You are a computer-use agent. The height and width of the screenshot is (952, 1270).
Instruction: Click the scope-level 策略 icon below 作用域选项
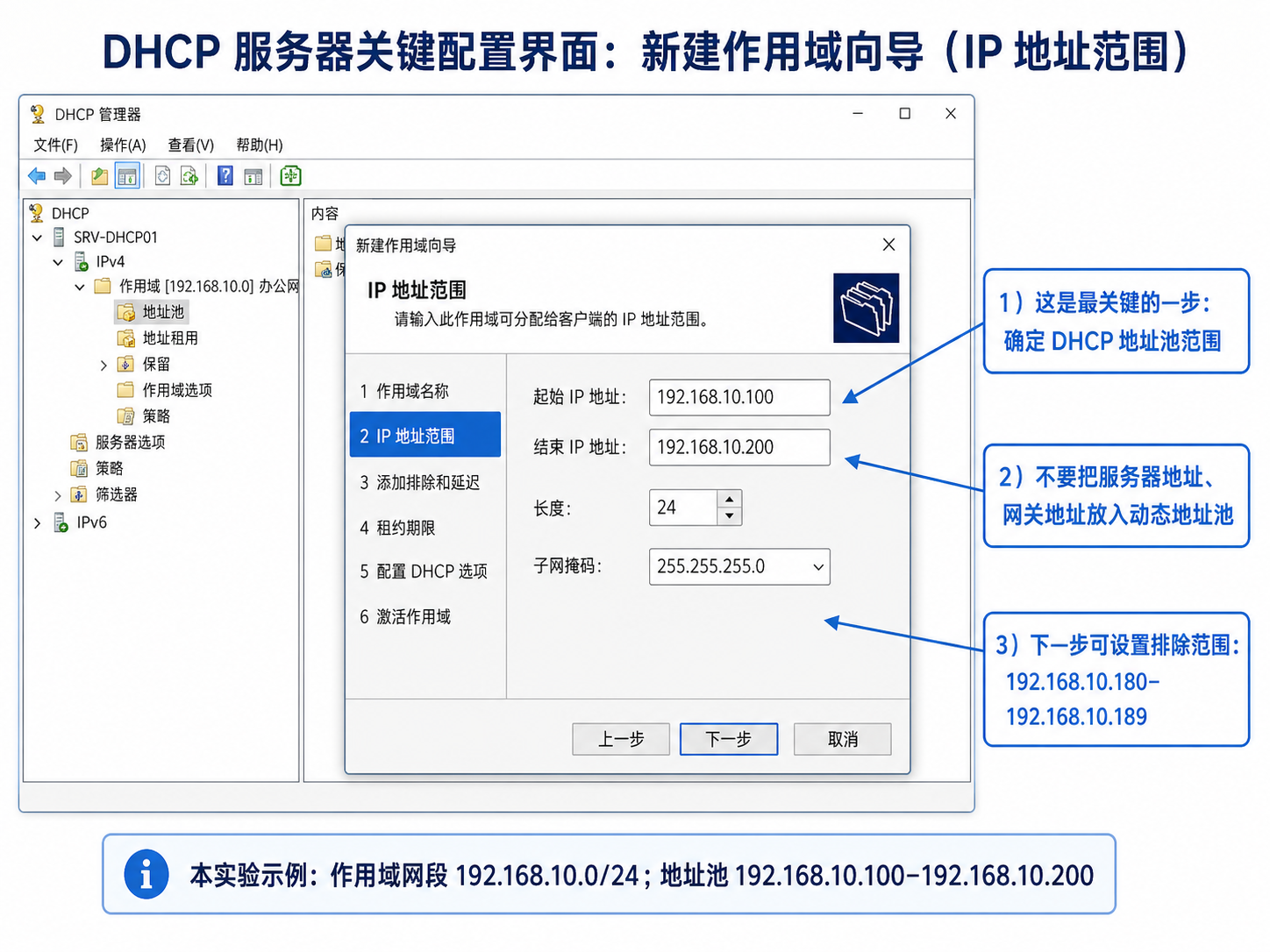click(x=125, y=416)
